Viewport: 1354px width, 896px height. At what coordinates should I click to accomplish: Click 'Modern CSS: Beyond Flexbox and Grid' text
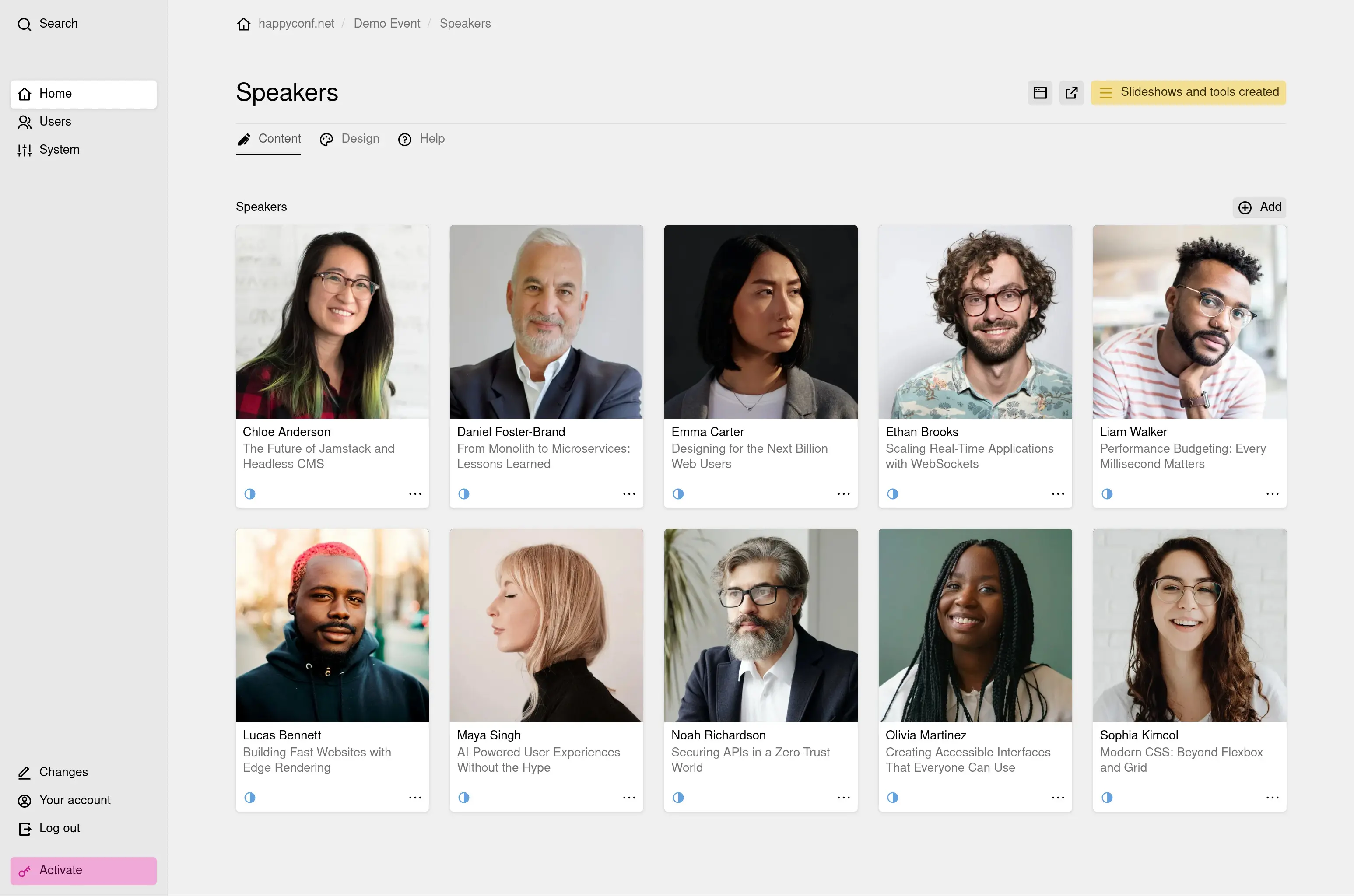click(1181, 760)
